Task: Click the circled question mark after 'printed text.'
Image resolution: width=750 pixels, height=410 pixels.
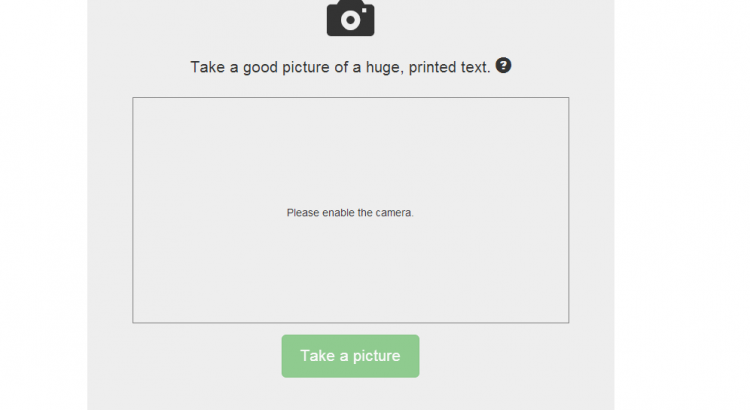Action: [x=503, y=65]
